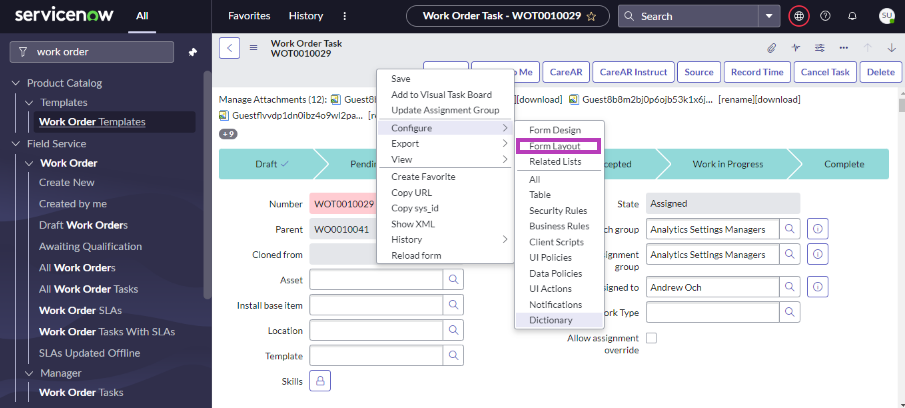905x408 pixels.
Task: Favorite the Work Order Task star icon
Action: pyautogui.click(x=591, y=17)
